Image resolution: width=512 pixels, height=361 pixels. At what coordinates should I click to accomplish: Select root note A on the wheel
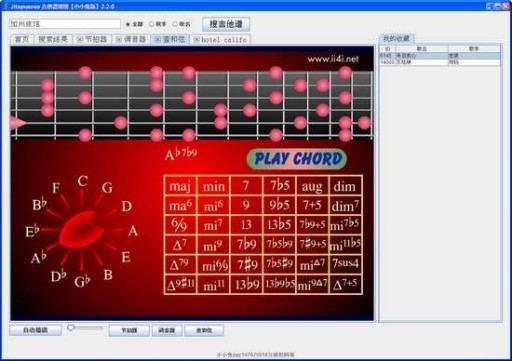pyautogui.click(x=133, y=231)
